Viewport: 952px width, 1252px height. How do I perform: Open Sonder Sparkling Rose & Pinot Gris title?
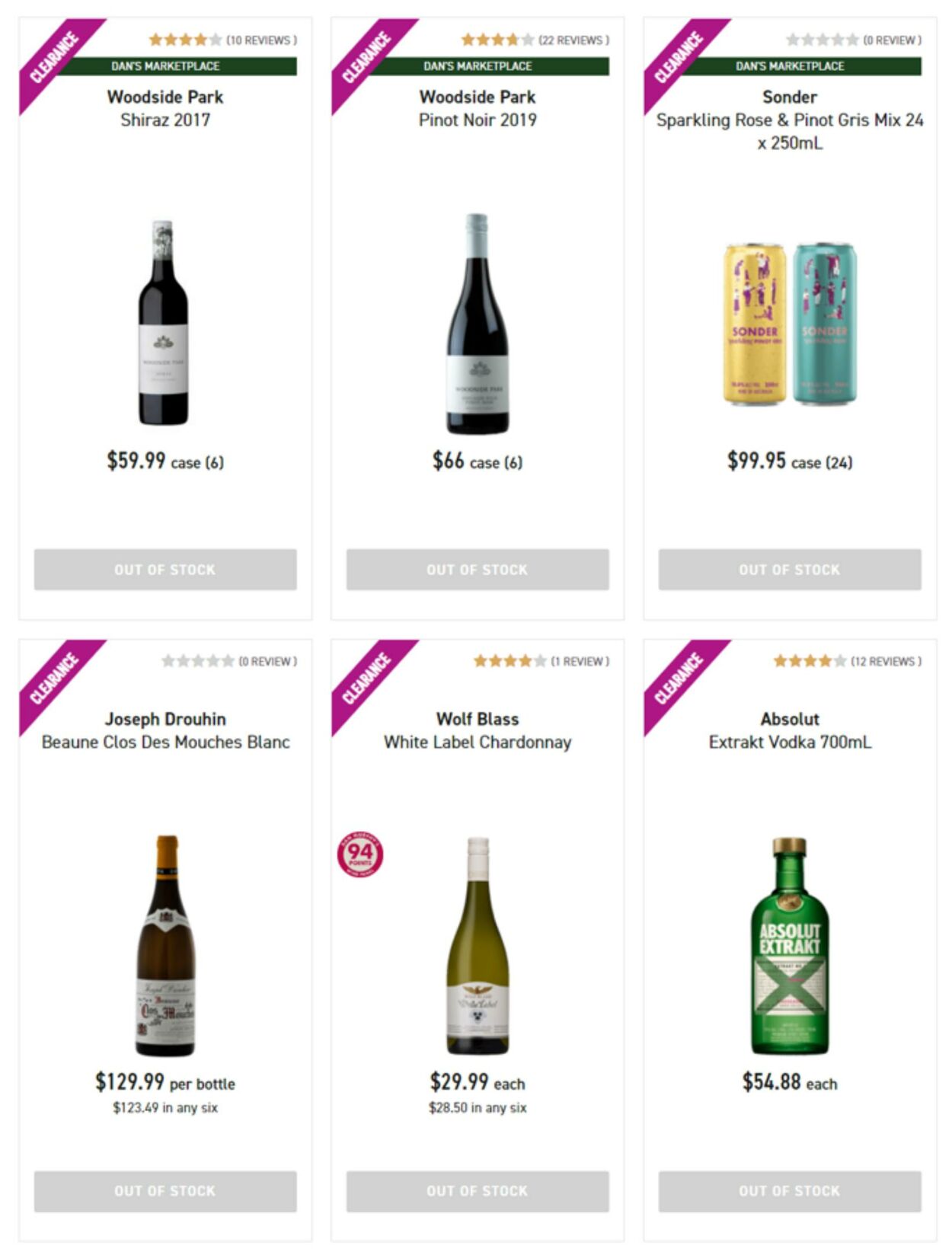pyautogui.click(x=790, y=120)
